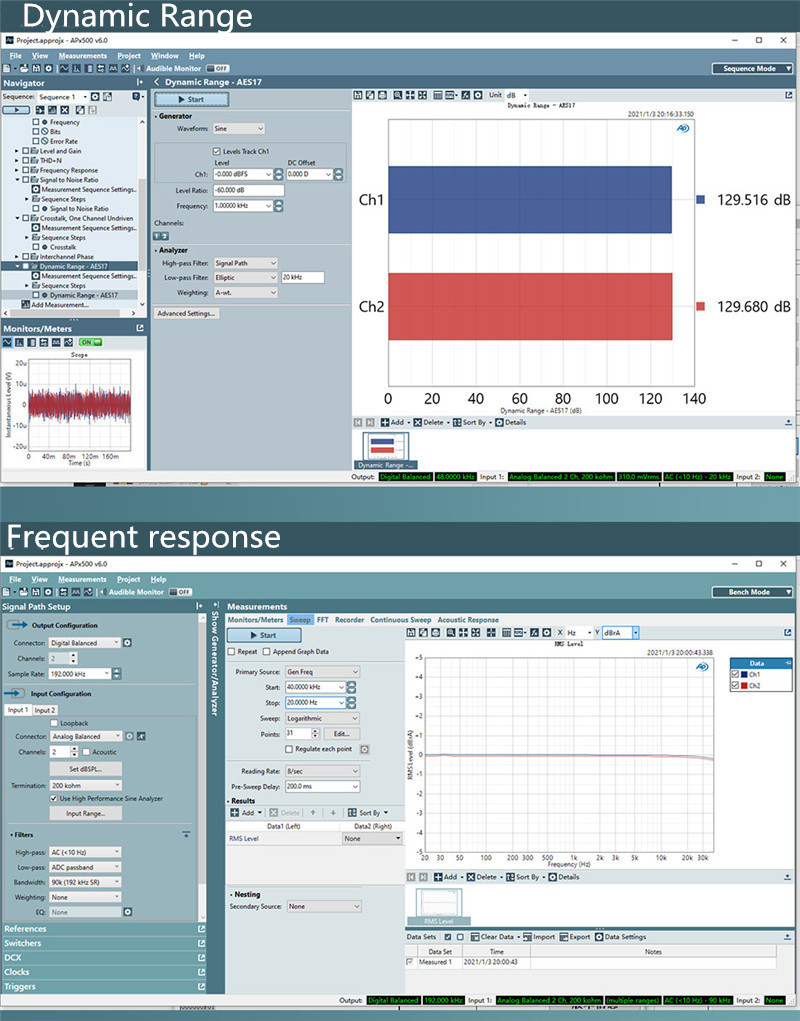Click the Delete icon below the dynamic range graph
800x1021 pixels.
tap(417, 423)
